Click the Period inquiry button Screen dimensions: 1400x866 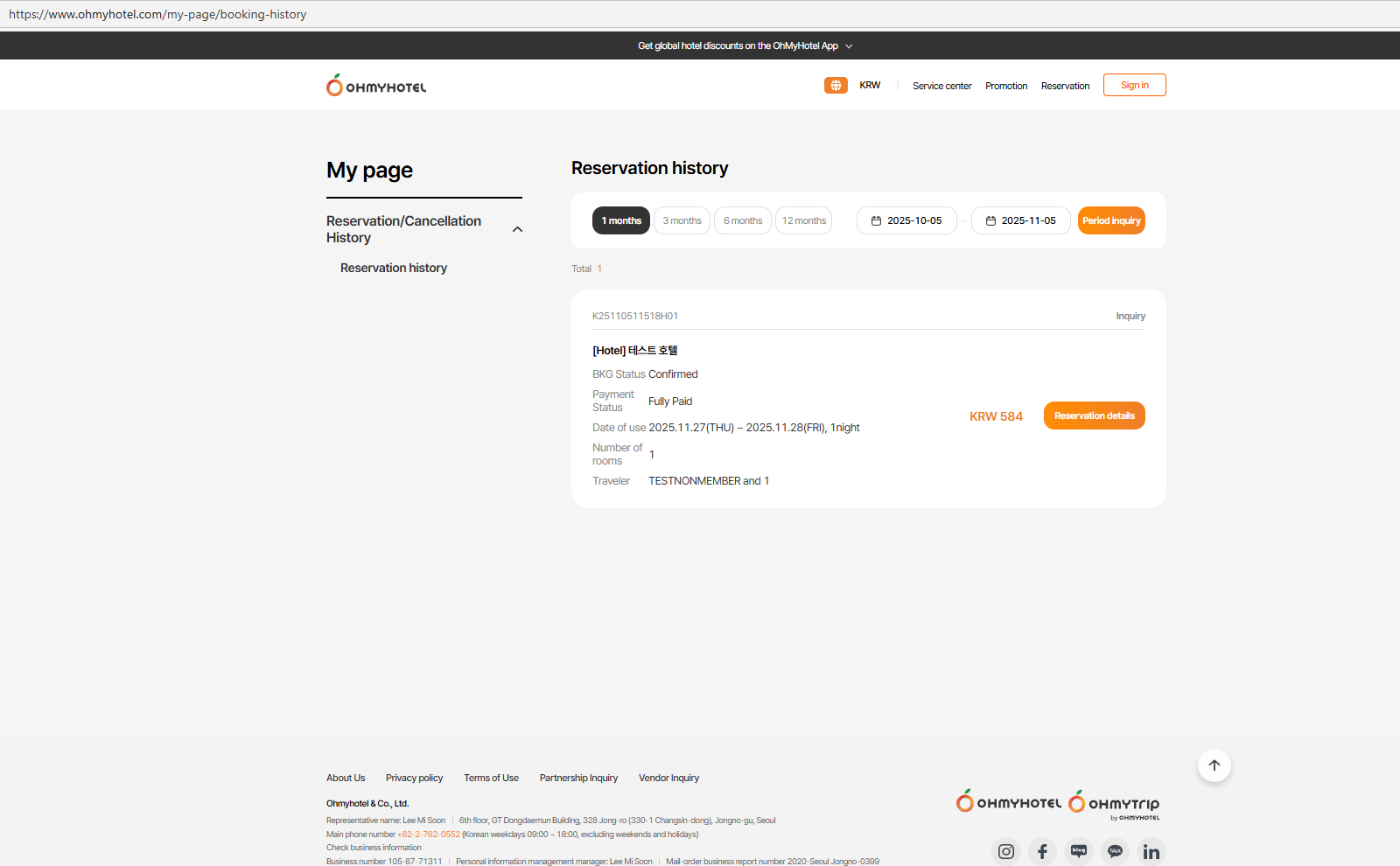(1111, 220)
